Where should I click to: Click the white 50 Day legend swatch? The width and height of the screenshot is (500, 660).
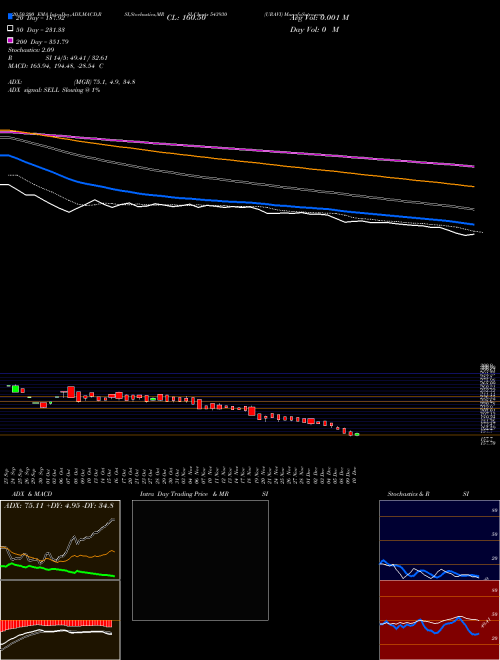pyautogui.click(x=10, y=29)
